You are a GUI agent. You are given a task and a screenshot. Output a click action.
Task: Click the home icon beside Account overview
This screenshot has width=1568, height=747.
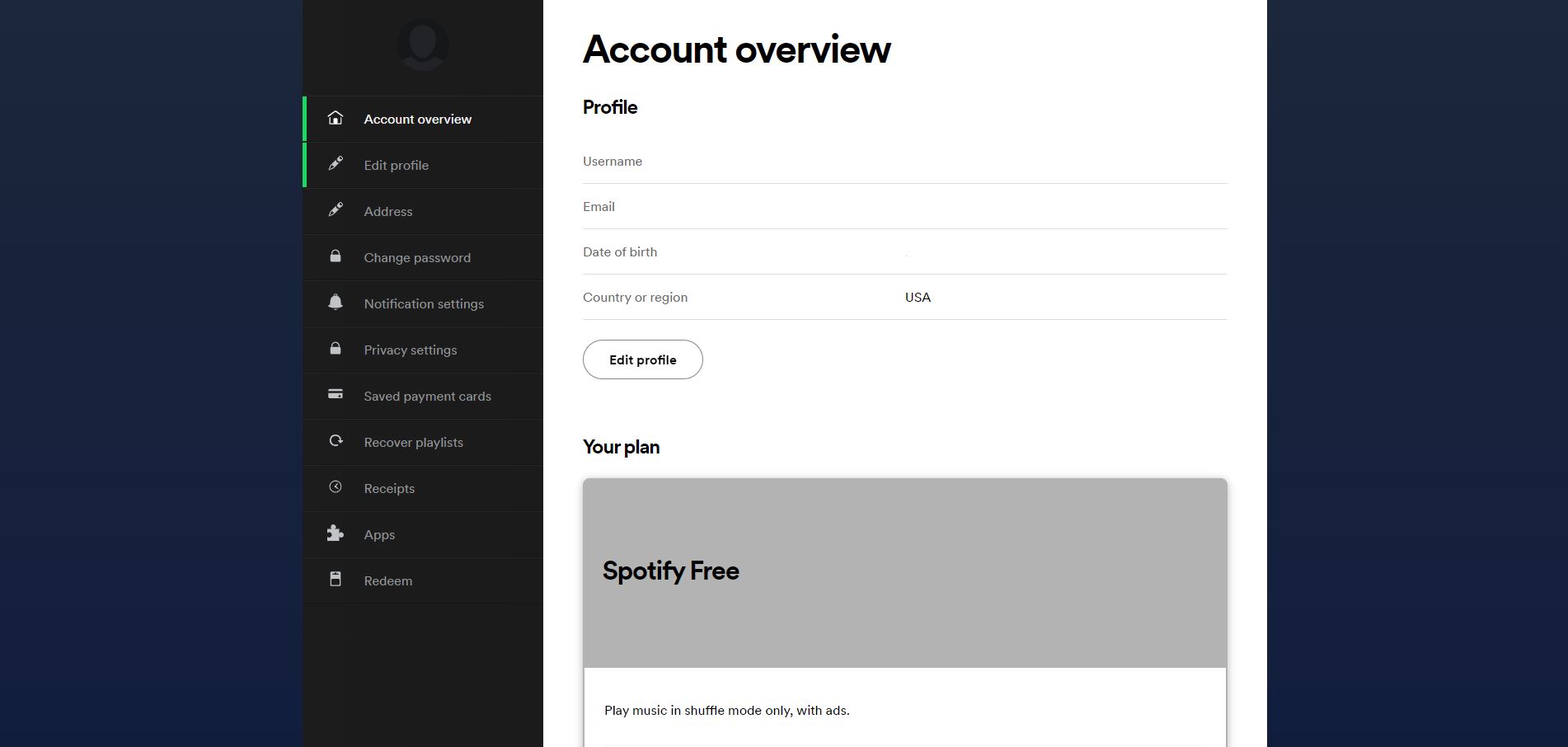click(335, 118)
